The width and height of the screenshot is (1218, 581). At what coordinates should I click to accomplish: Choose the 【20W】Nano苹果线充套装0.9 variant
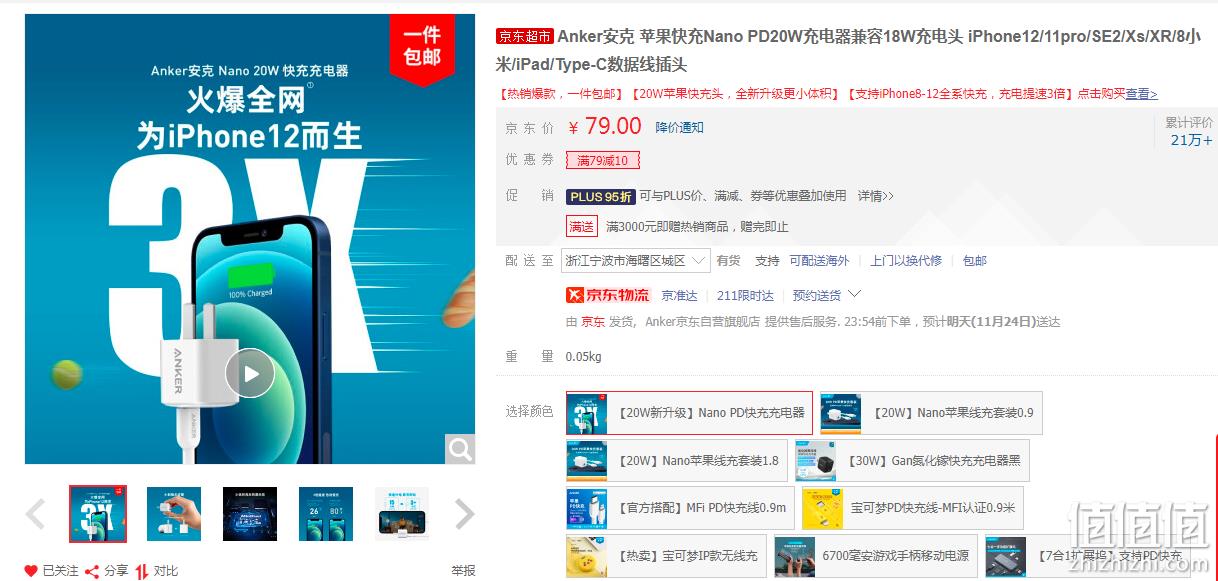930,413
